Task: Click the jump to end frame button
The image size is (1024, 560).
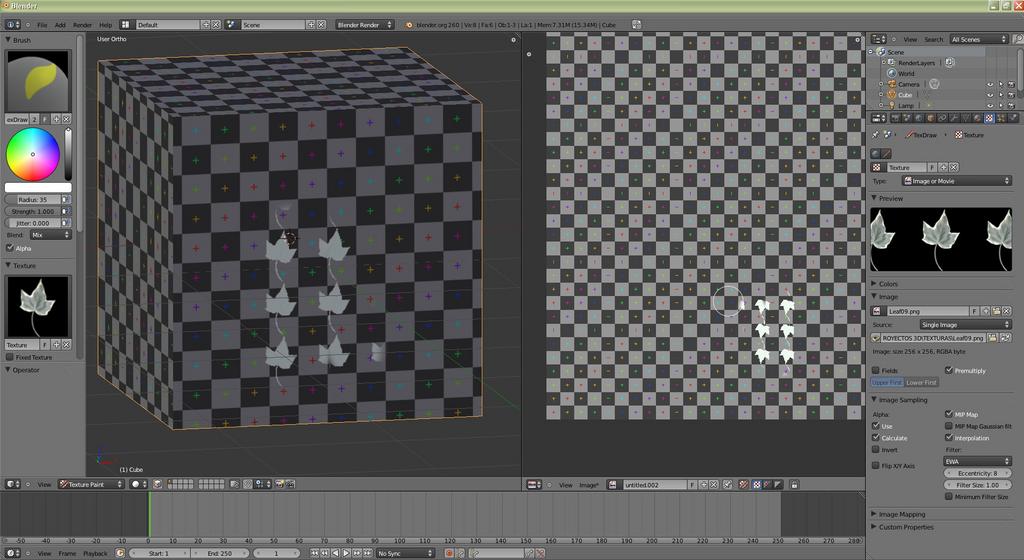Action: (368, 553)
